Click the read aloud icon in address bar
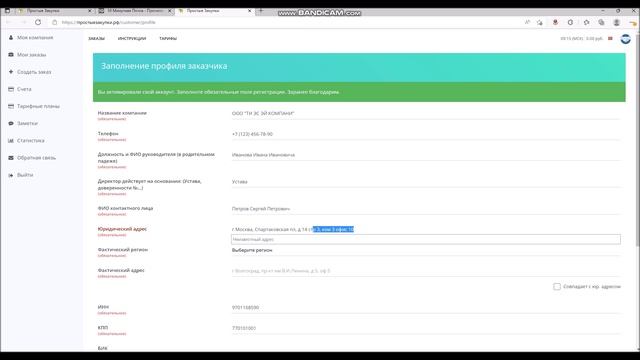Viewport: 640px width, 360px height. point(527,22)
